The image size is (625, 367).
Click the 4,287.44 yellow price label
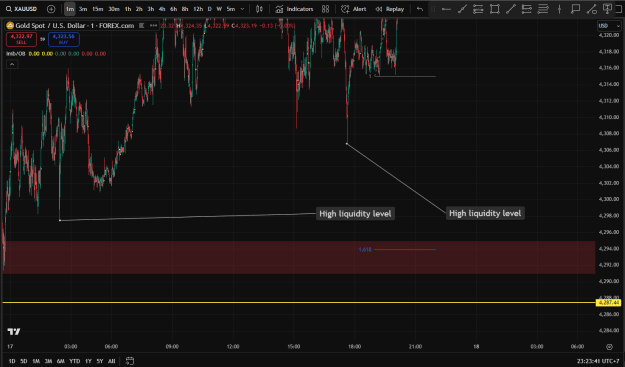pyautogui.click(x=608, y=303)
